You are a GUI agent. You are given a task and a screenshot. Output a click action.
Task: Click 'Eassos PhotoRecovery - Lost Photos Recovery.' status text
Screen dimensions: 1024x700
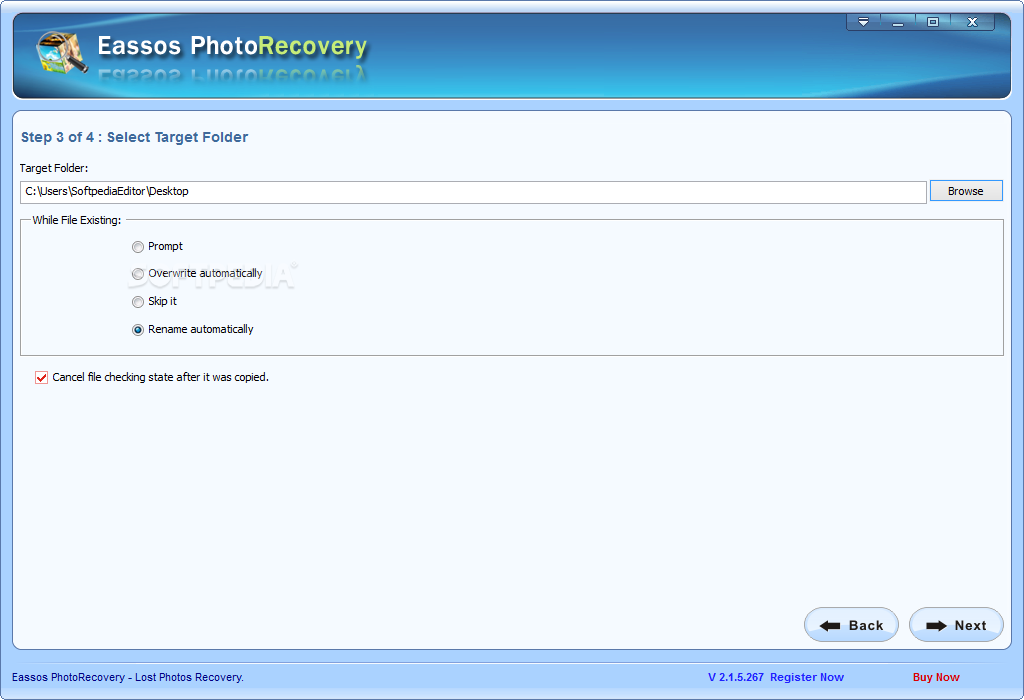coord(128,677)
